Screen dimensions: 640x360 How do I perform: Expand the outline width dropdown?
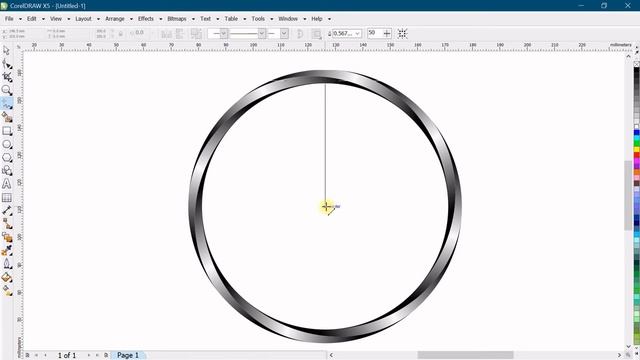[x=358, y=33]
